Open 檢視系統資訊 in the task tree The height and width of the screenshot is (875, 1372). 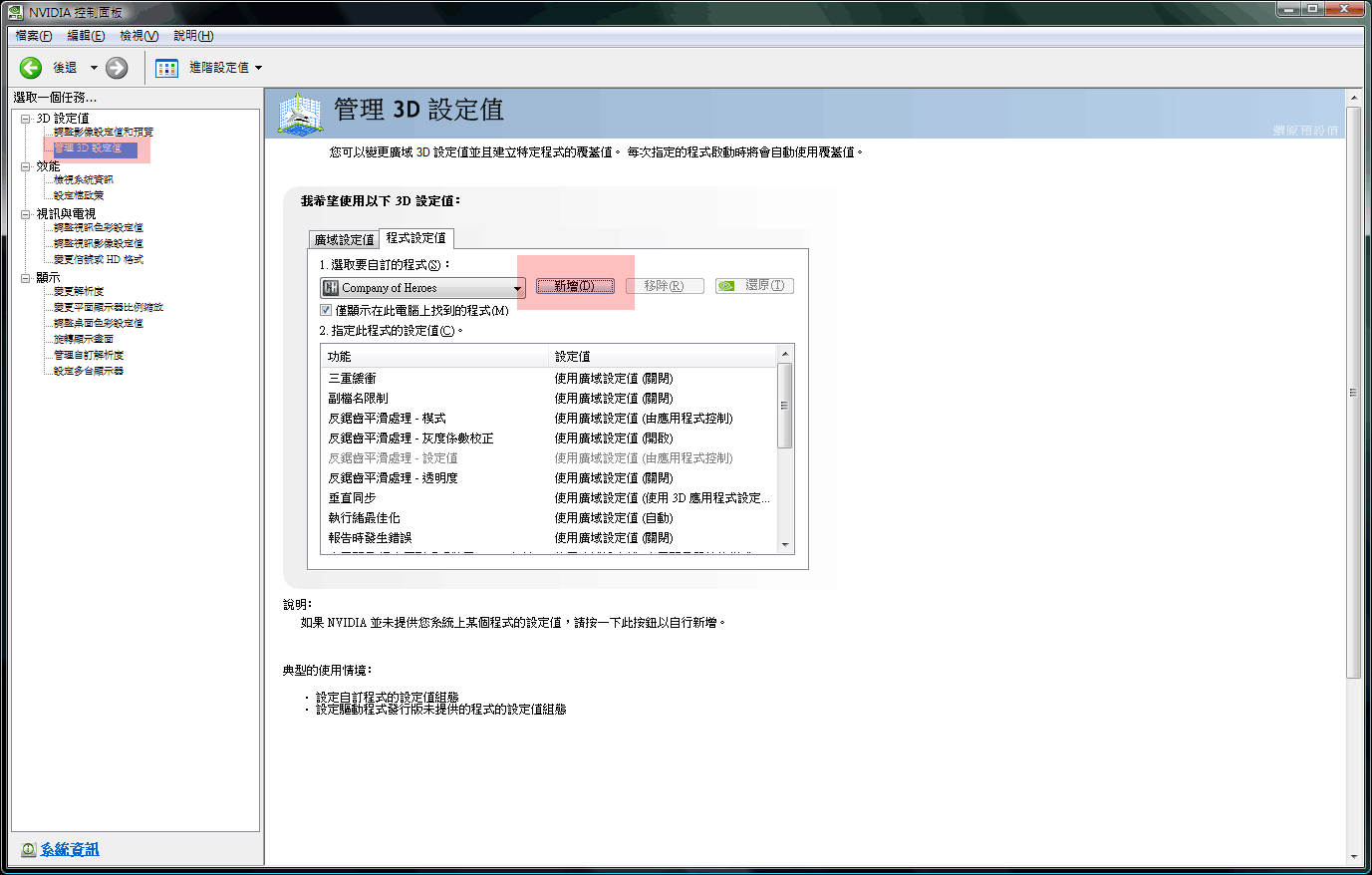click(x=84, y=180)
